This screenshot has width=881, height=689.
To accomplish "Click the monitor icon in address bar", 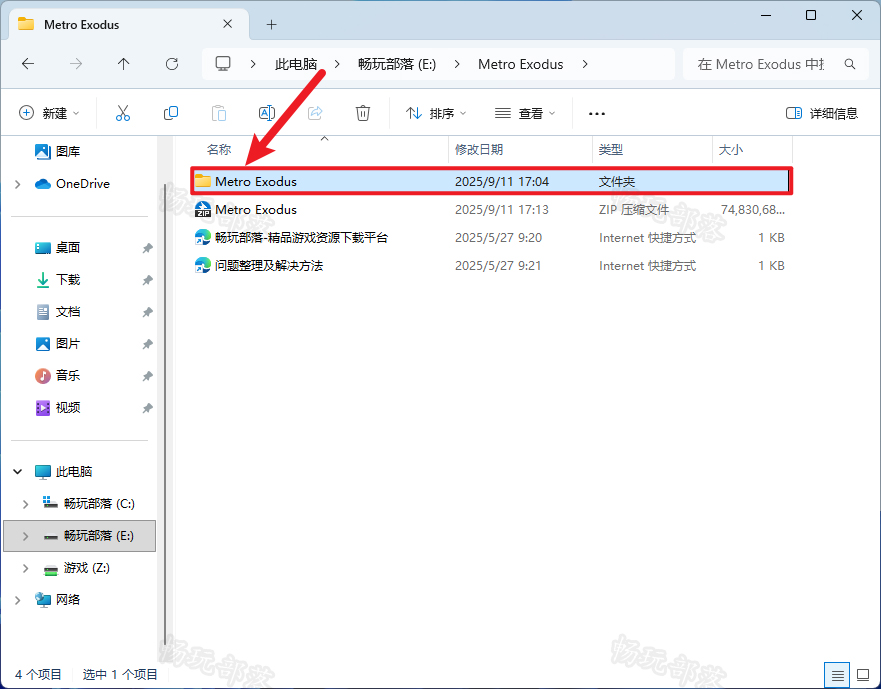I will pyautogui.click(x=223, y=64).
